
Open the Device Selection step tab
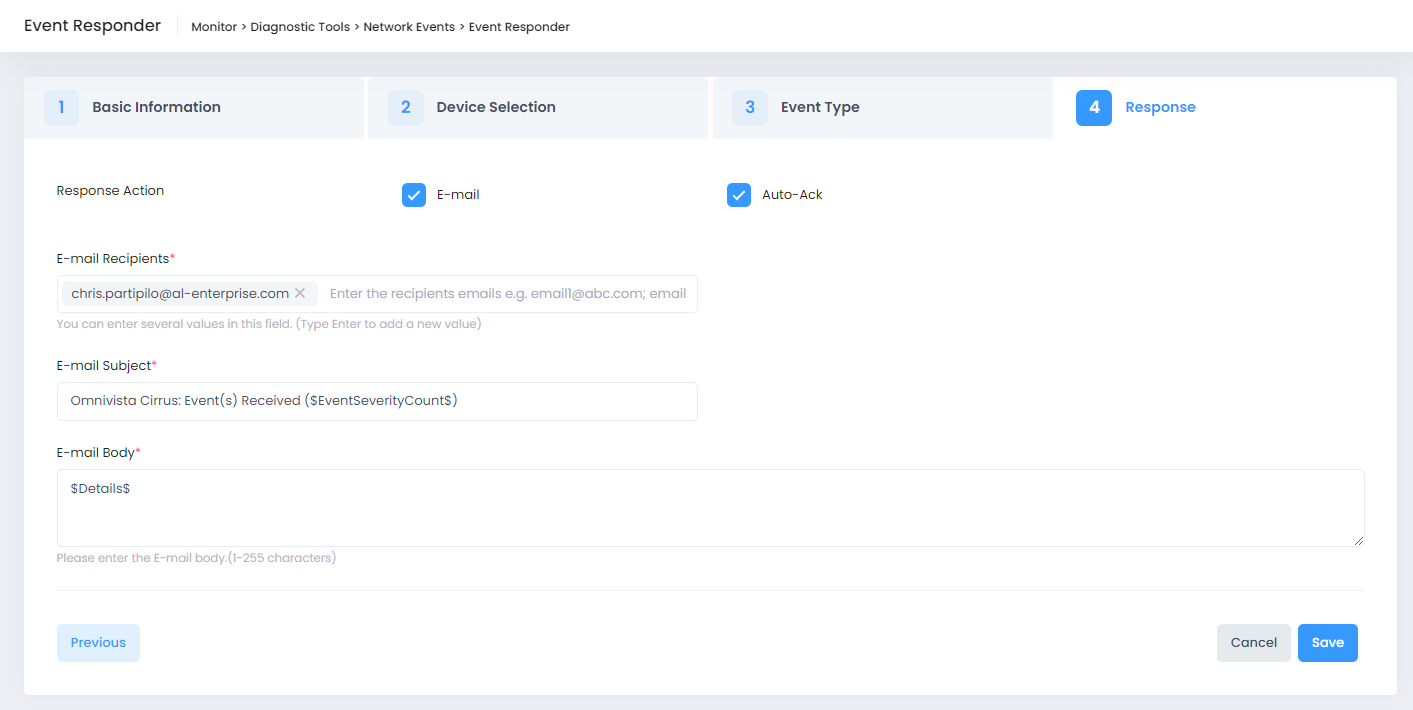click(x=495, y=107)
